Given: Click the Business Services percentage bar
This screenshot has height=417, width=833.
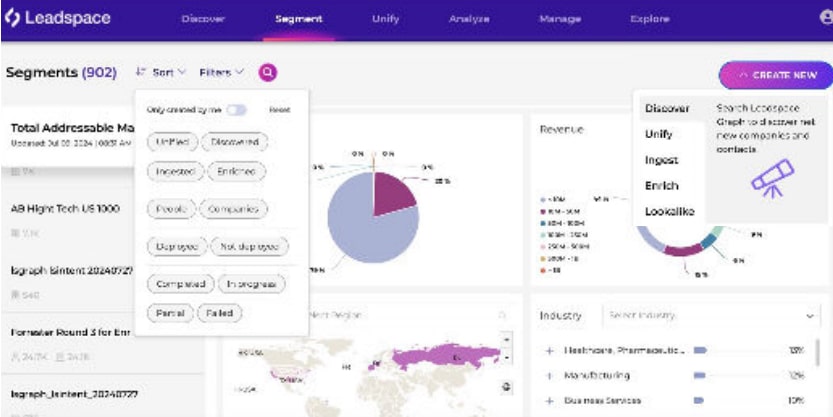Looking at the screenshot, I should (699, 401).
